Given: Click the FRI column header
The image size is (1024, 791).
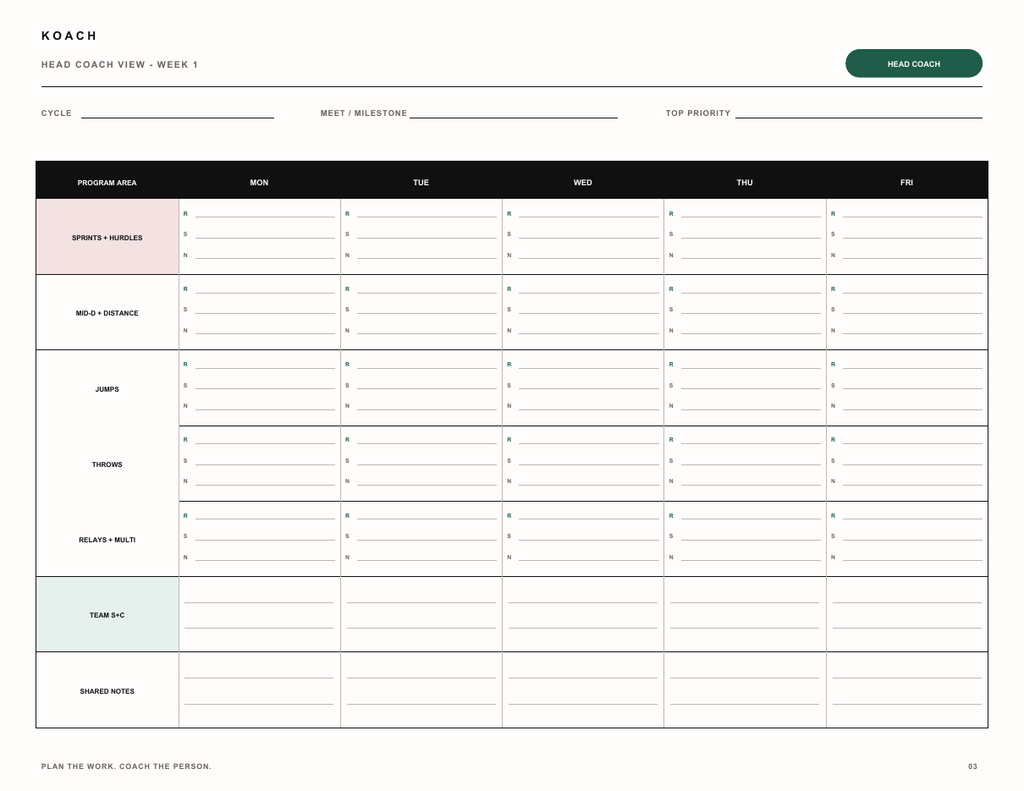Looking at the screenshot, I should point(906,182).
